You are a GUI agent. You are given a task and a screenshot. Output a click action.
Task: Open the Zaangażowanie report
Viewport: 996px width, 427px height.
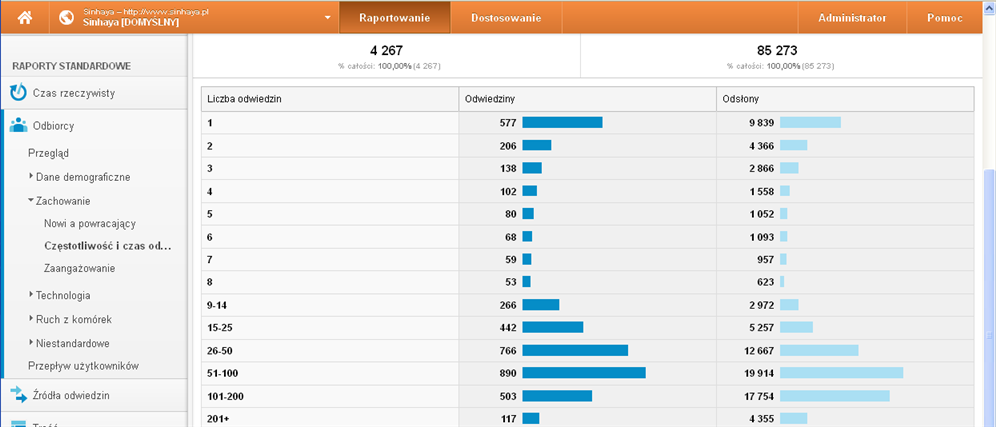(x=79, y=268)
